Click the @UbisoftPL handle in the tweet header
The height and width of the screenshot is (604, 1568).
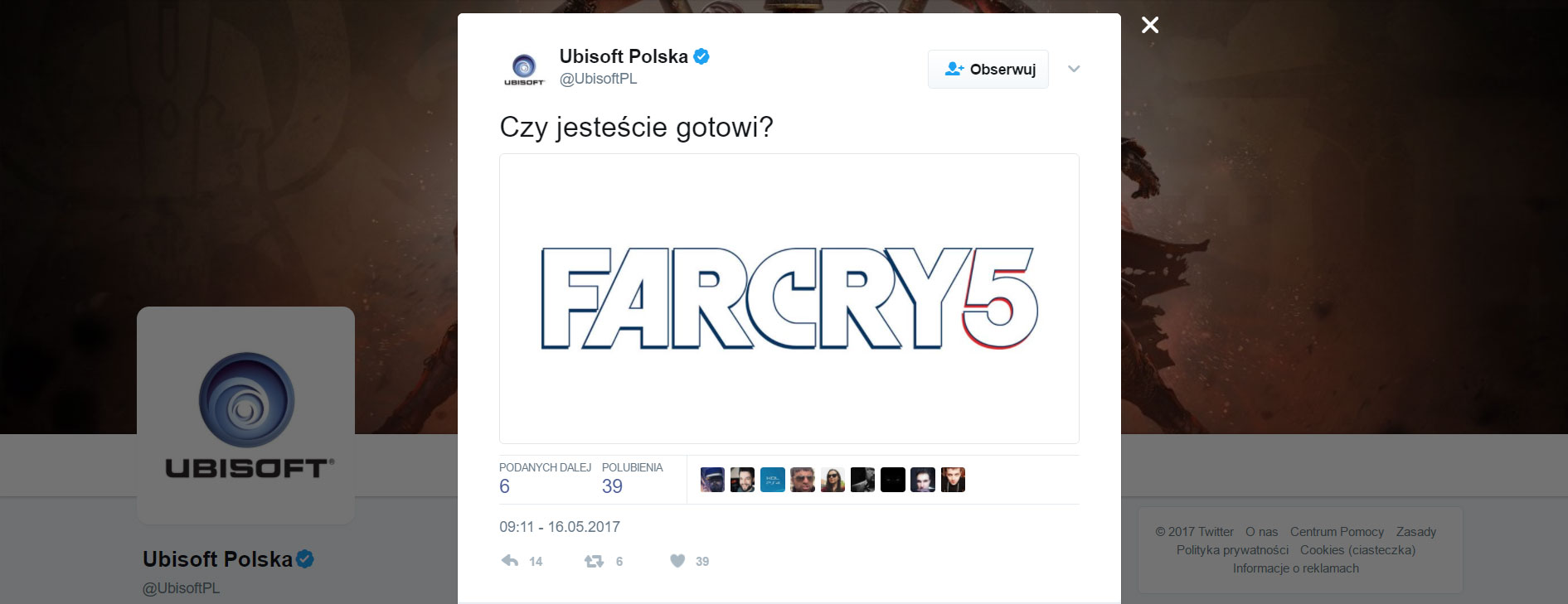tap(599, 79)
